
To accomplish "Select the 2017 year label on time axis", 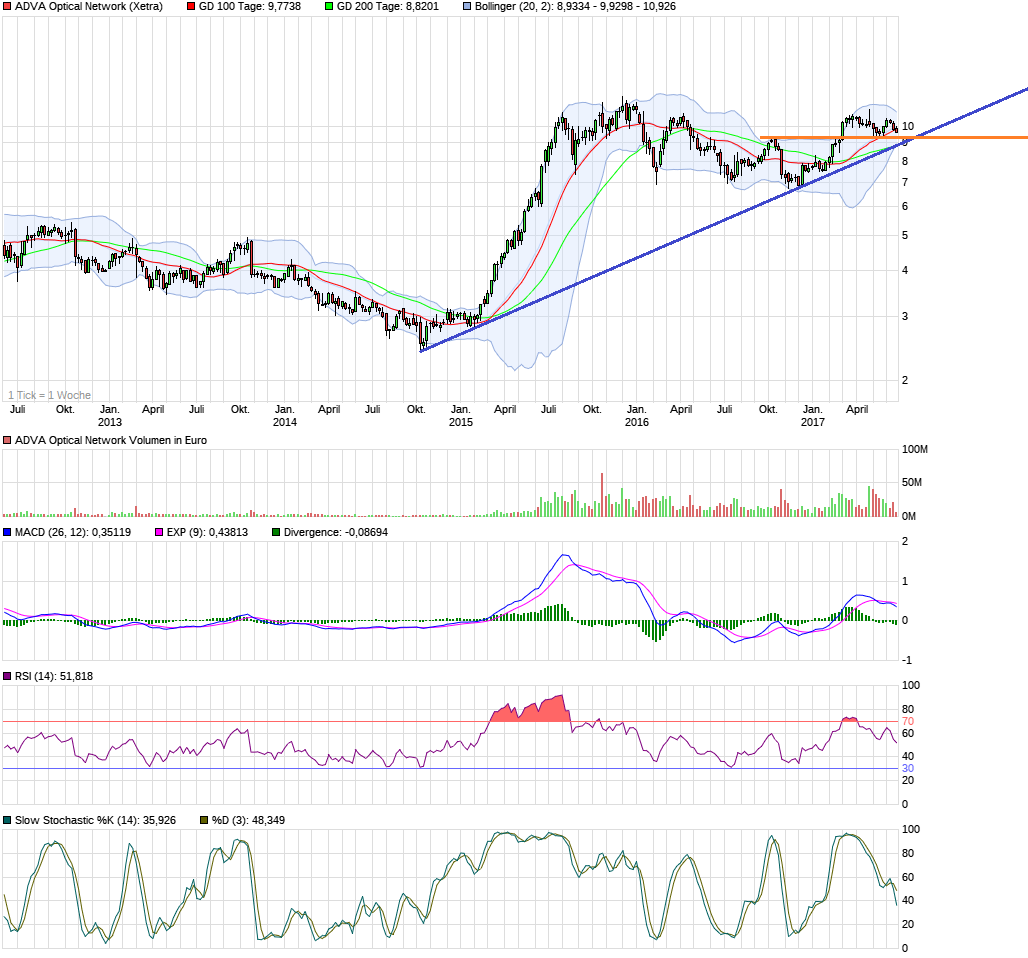I will [812, 422].
